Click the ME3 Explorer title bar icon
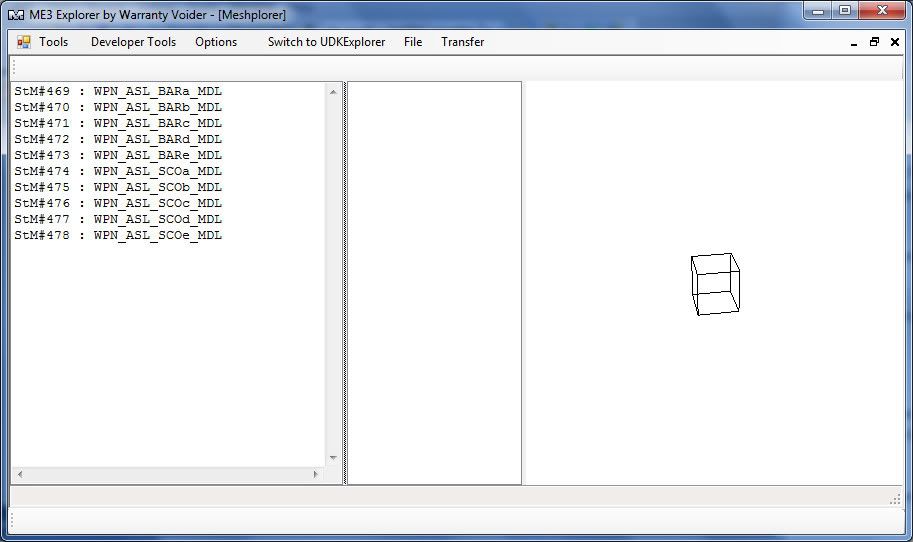 coord(16,15)
